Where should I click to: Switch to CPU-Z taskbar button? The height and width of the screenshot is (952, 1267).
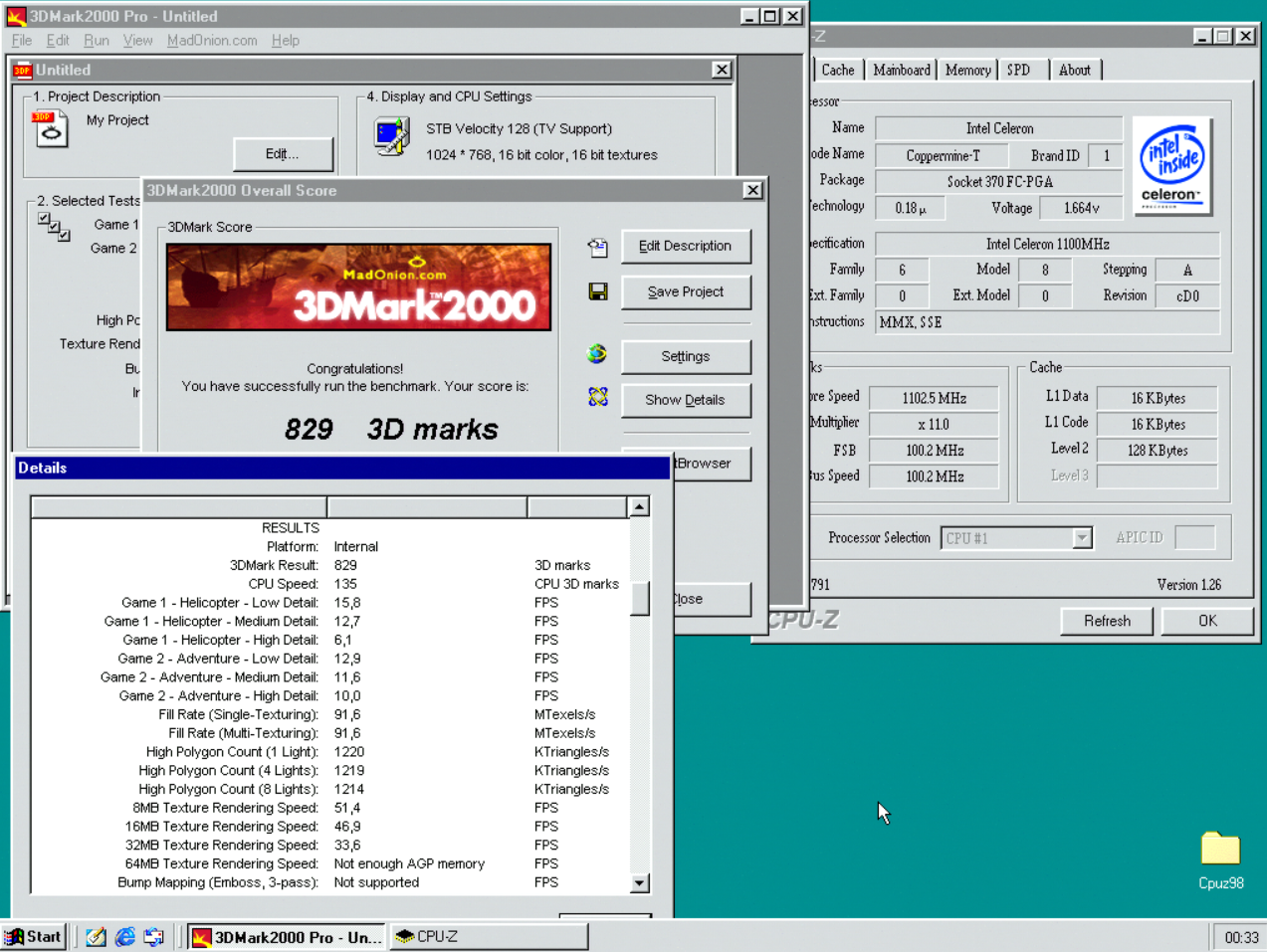pyautogui.click(x=488, y=937)
